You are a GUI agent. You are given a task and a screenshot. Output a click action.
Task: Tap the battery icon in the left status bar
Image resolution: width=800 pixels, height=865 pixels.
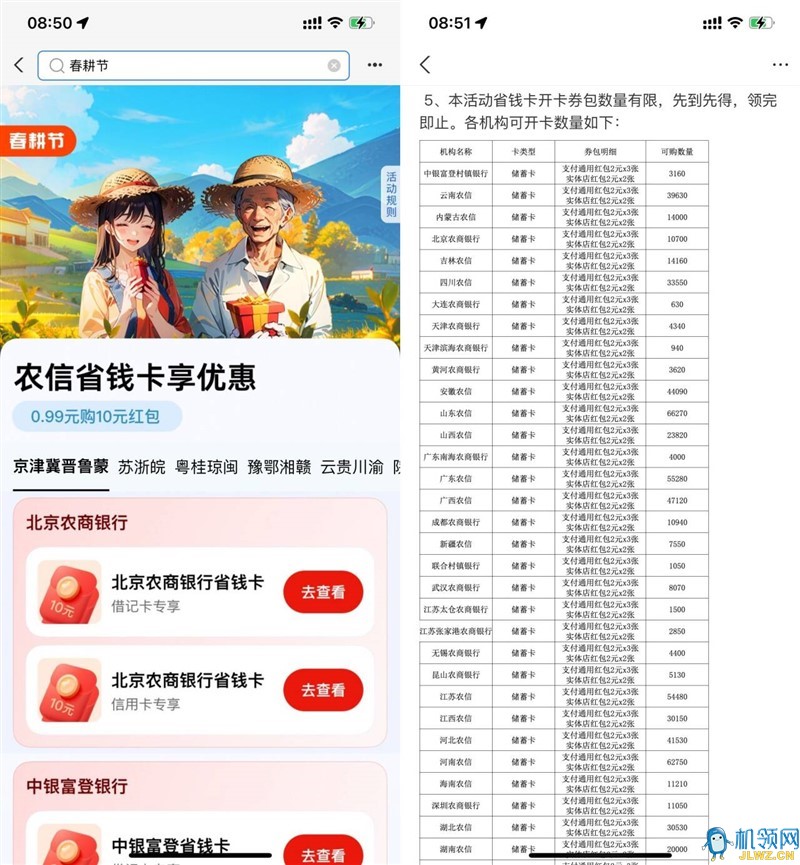(x=361, y=23)
